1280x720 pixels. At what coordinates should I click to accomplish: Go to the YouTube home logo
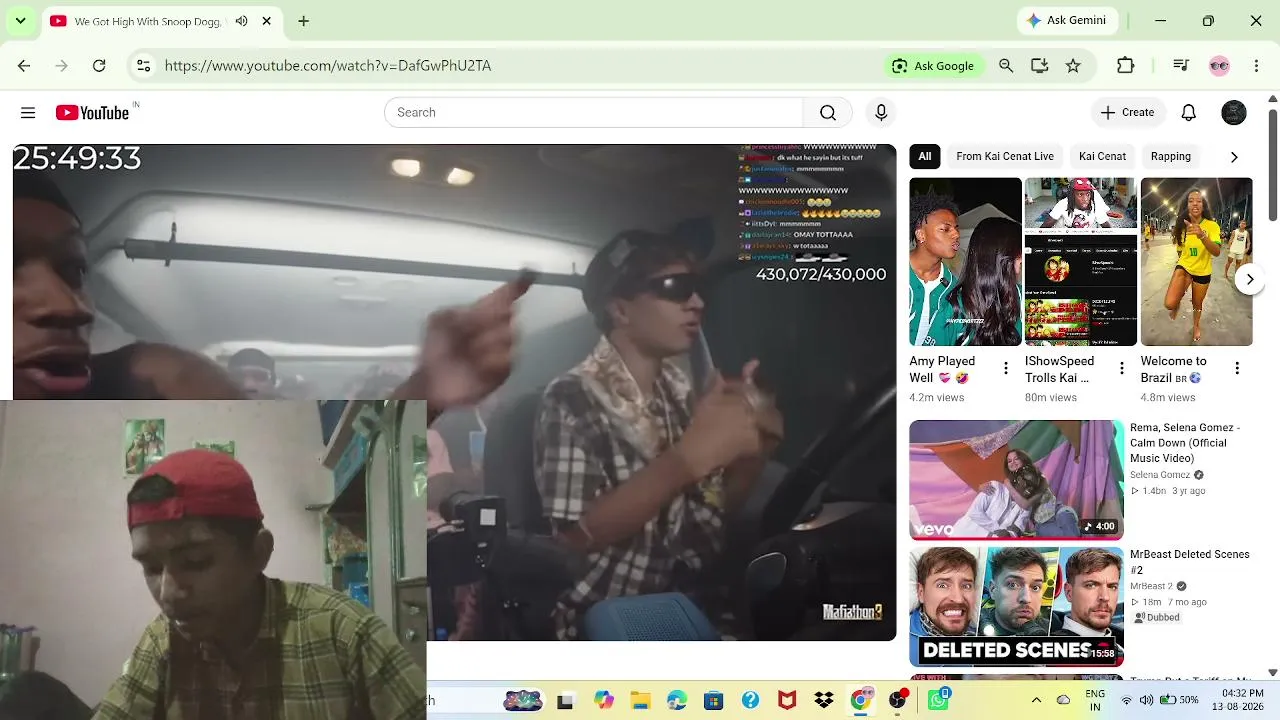tap(92, 113)
